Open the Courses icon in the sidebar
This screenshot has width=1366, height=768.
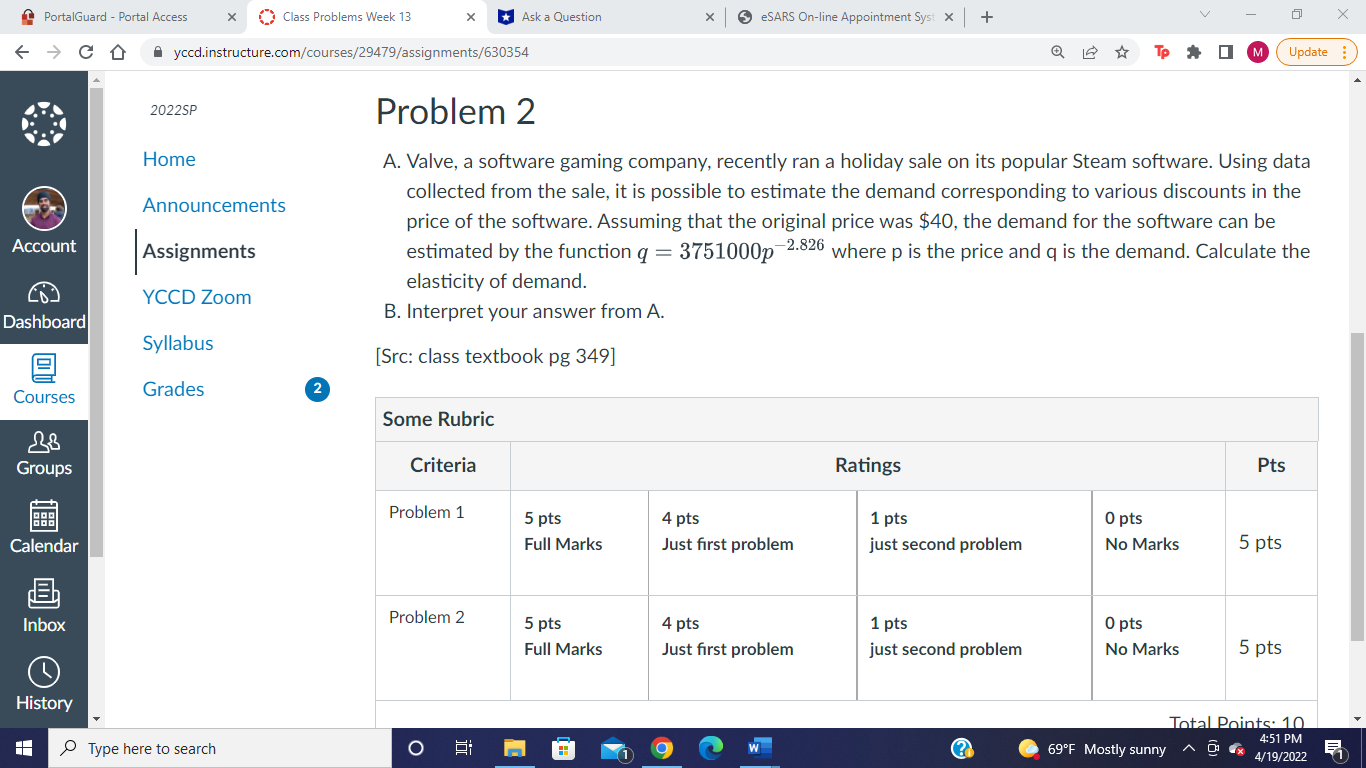coord(44,372)
